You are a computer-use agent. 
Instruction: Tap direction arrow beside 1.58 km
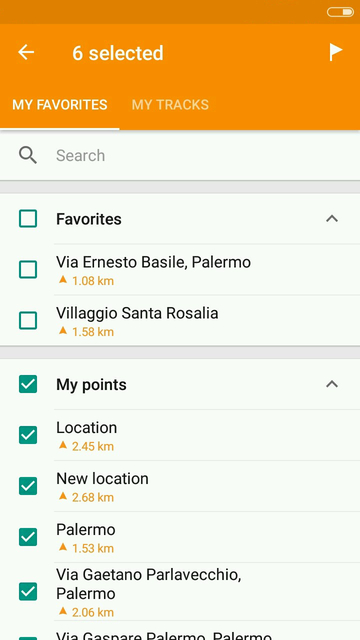(x=62, y=331)
